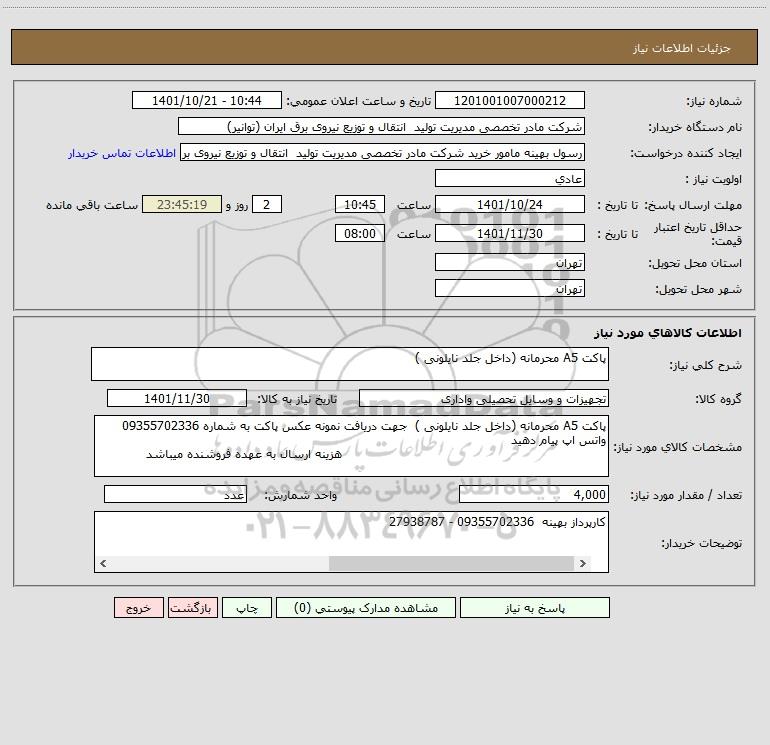770x745 pixels.
Task: Click the تاریخ و ساعت اعلان عمومی label
Action: (358, 101)
